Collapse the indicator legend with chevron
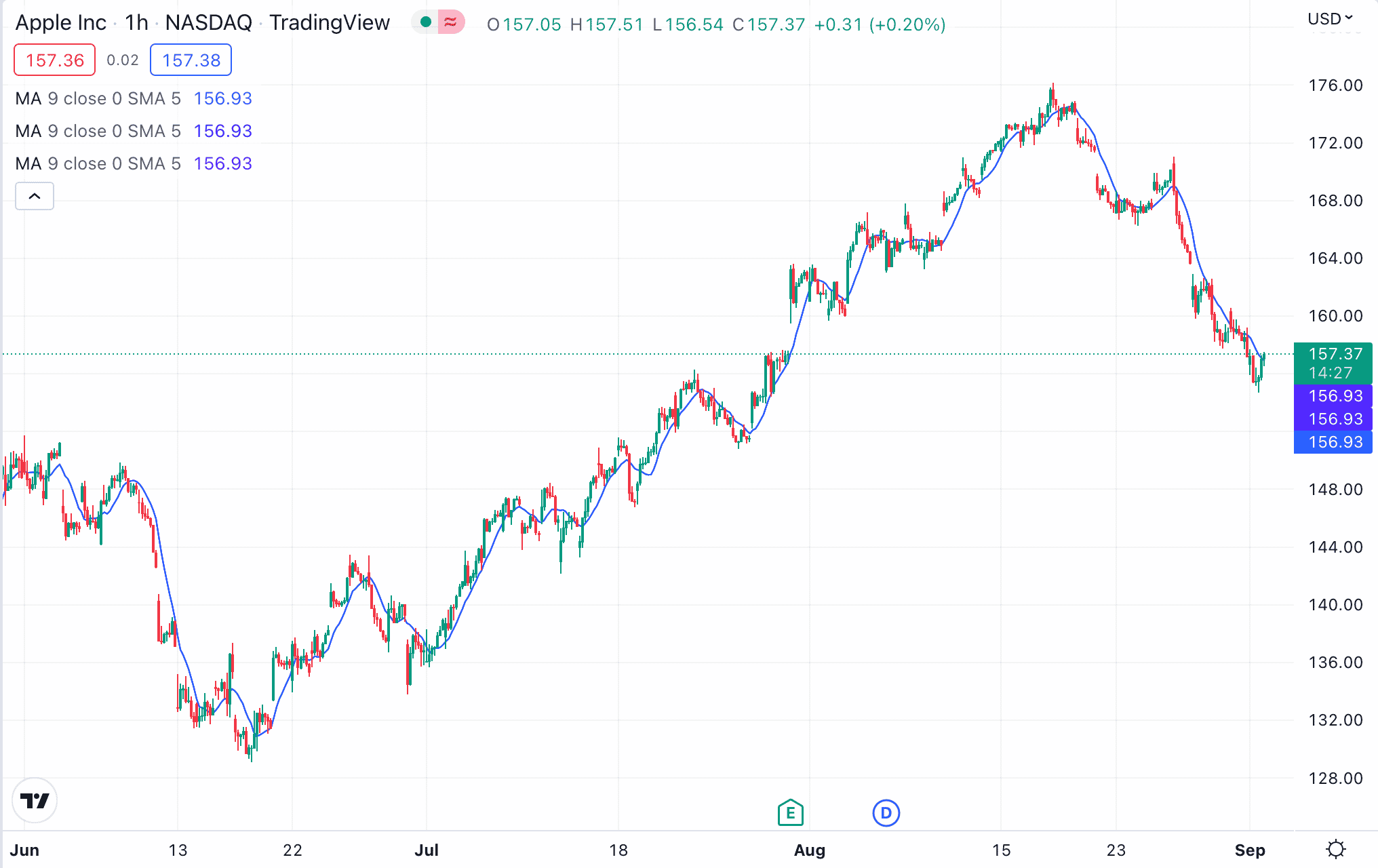 (x=35, y=196)
